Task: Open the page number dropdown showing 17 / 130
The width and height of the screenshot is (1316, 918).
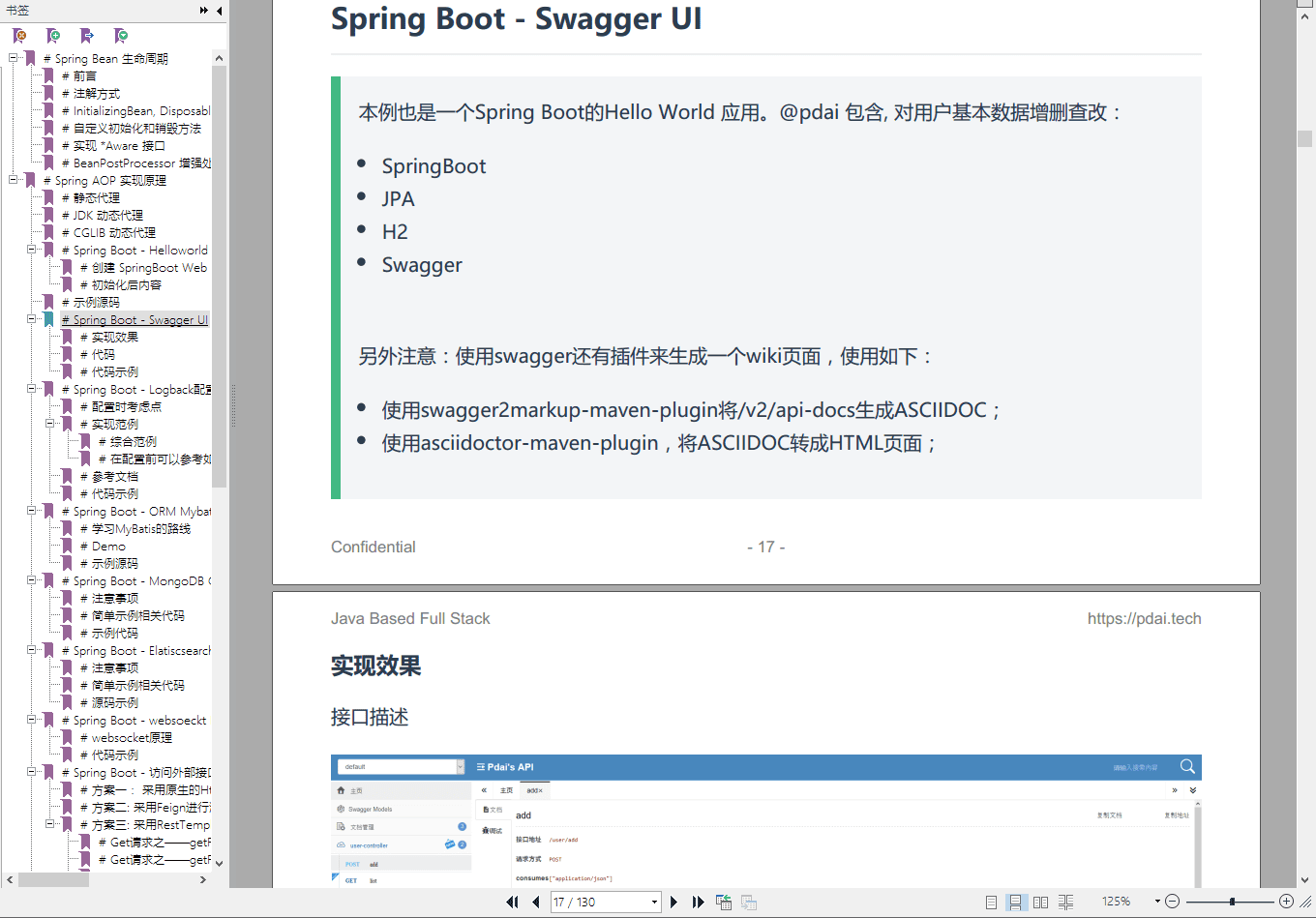Action: [x=655, y=902]
